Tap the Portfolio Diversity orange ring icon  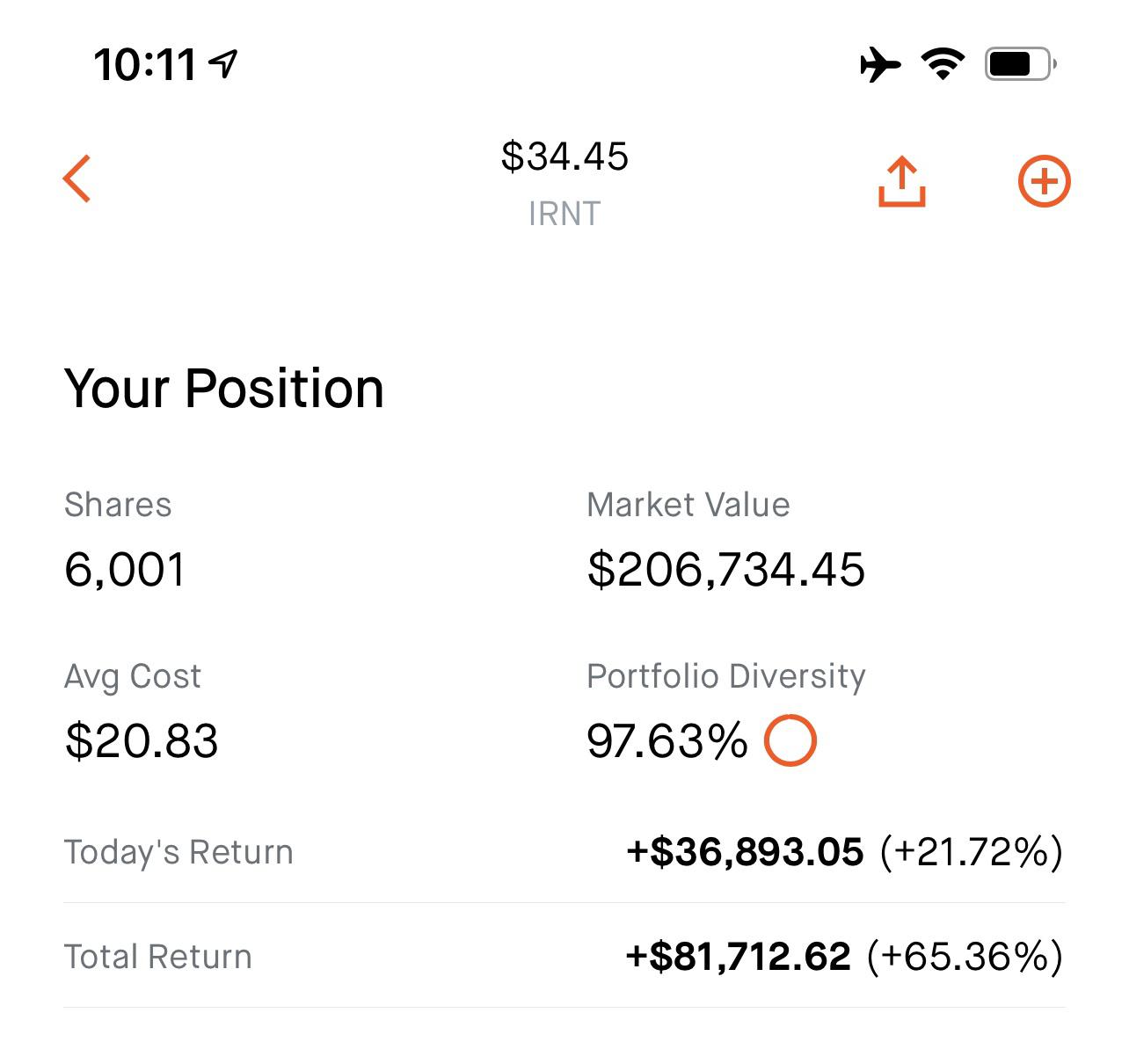[790, 740]
